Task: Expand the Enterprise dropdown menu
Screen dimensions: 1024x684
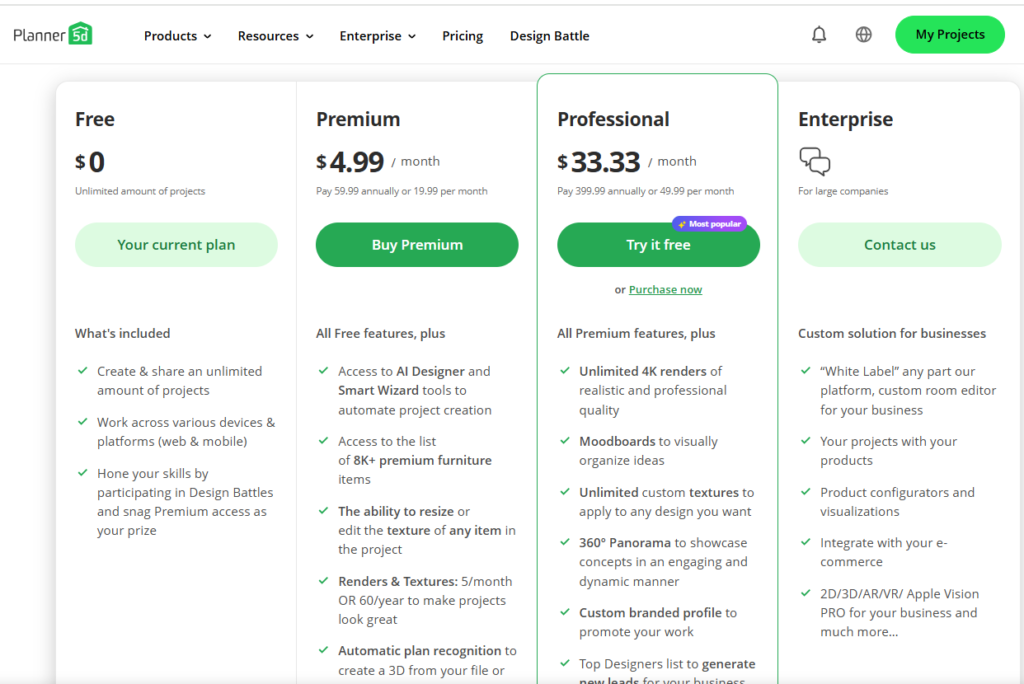Action: coord(377,35)
